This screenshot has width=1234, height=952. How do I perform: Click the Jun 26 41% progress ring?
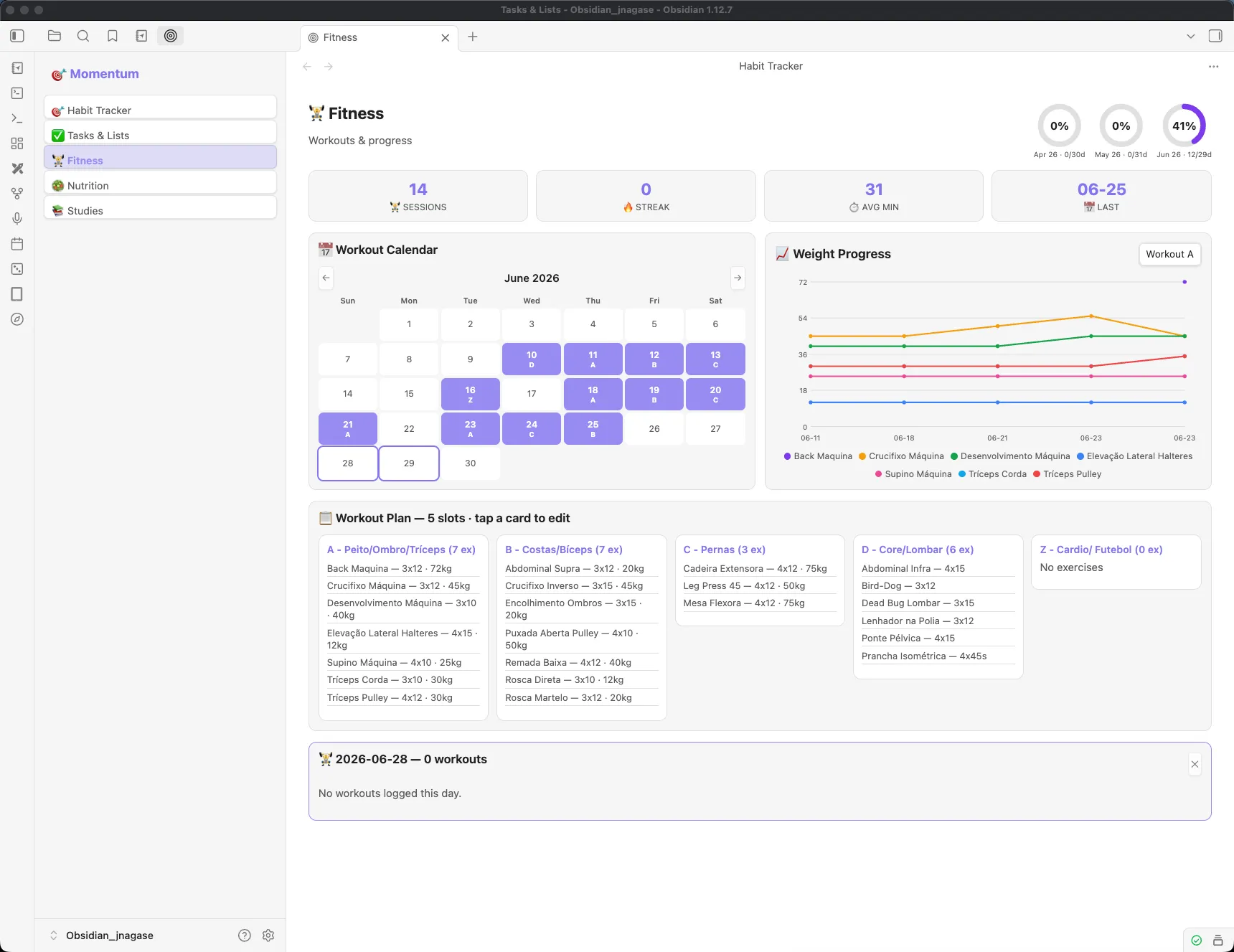(1184, 126)
